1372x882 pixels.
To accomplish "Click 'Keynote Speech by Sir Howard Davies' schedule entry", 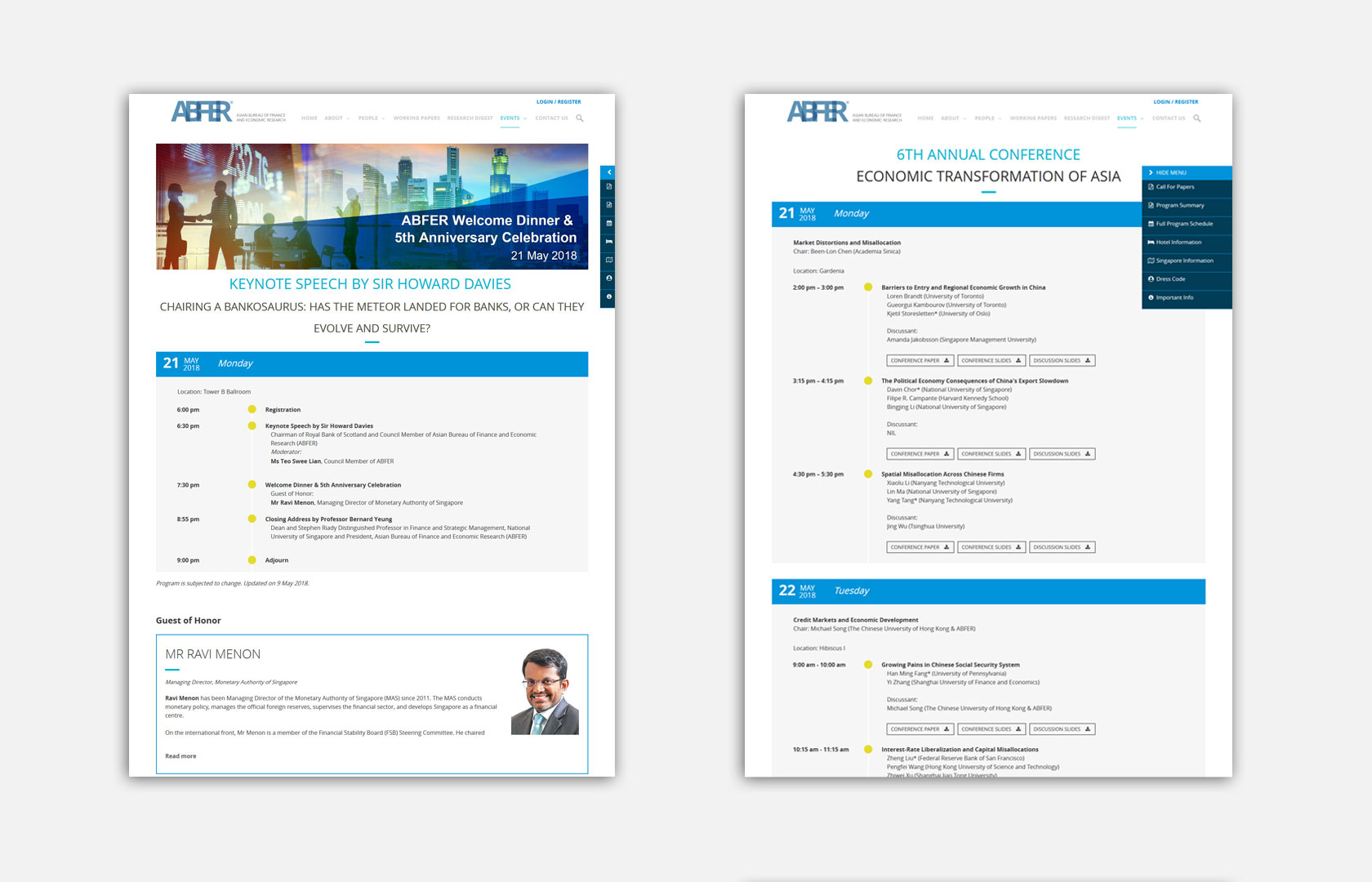I will point(319,426).
